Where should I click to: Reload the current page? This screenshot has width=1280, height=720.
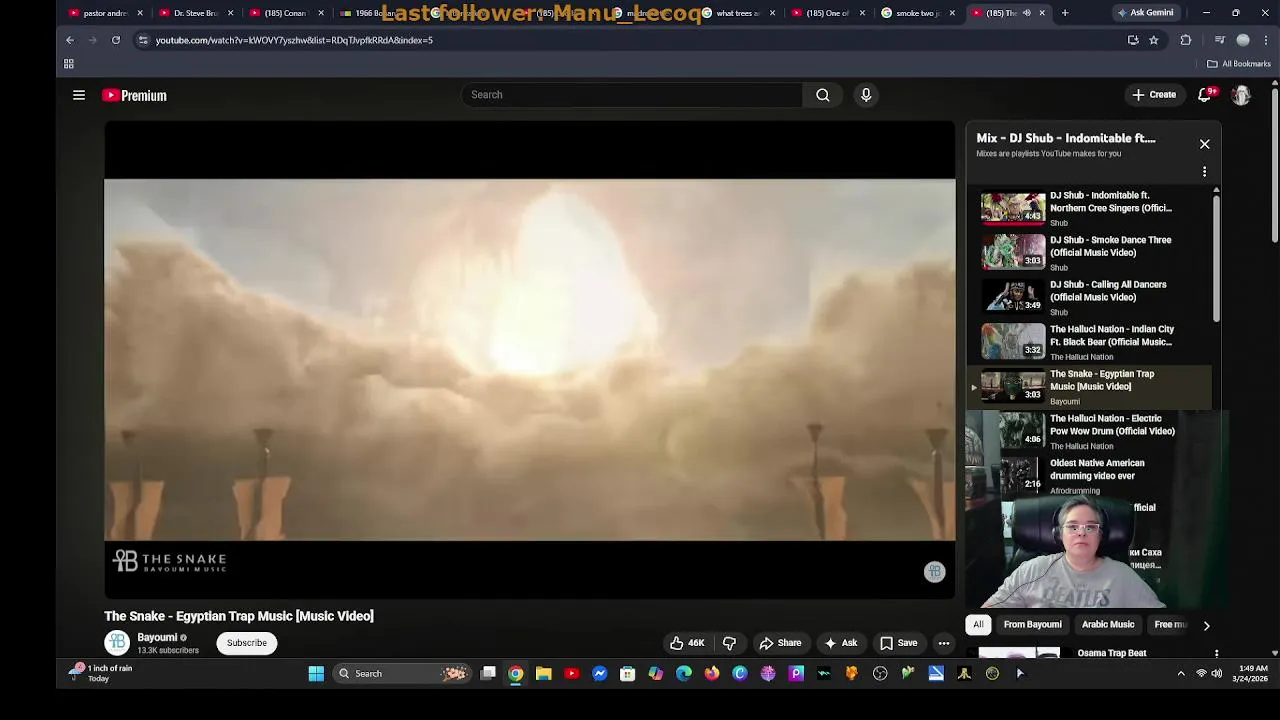[x=116, y=40]
